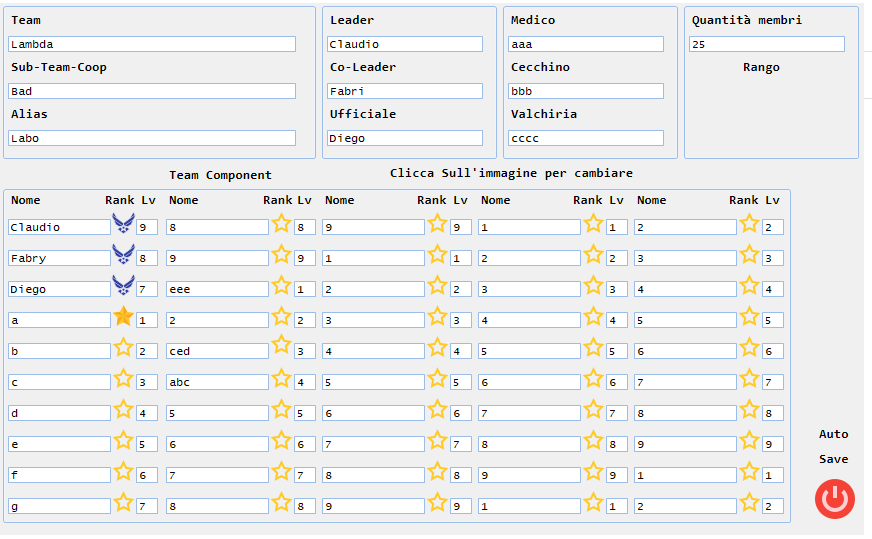Image resolution: width=872 pixels, height=539 pixels.
Task: Focus the Medico field with aaa
Action: click(586, 44)
